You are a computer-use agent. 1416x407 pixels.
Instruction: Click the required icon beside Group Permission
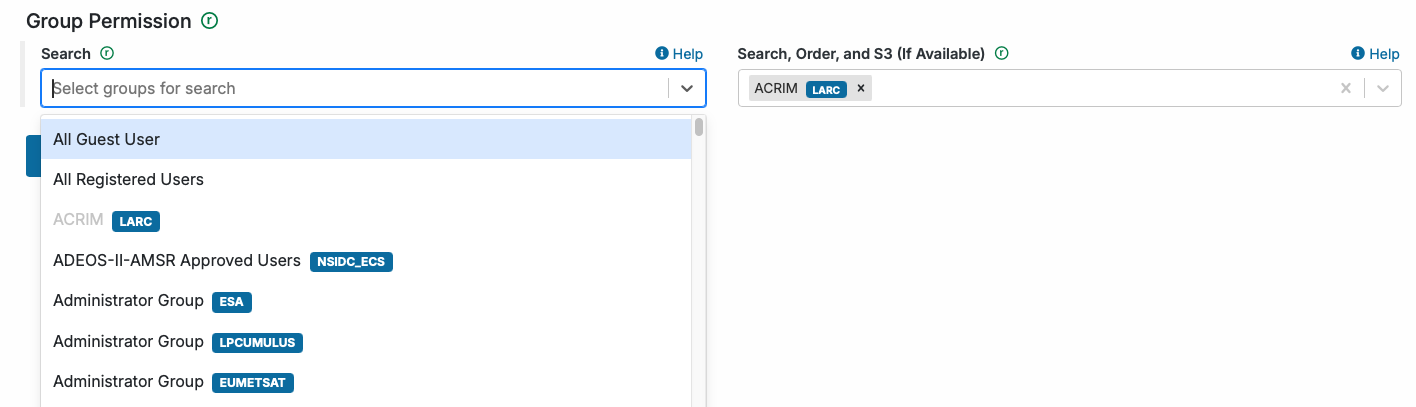click(x=209, y=21)
